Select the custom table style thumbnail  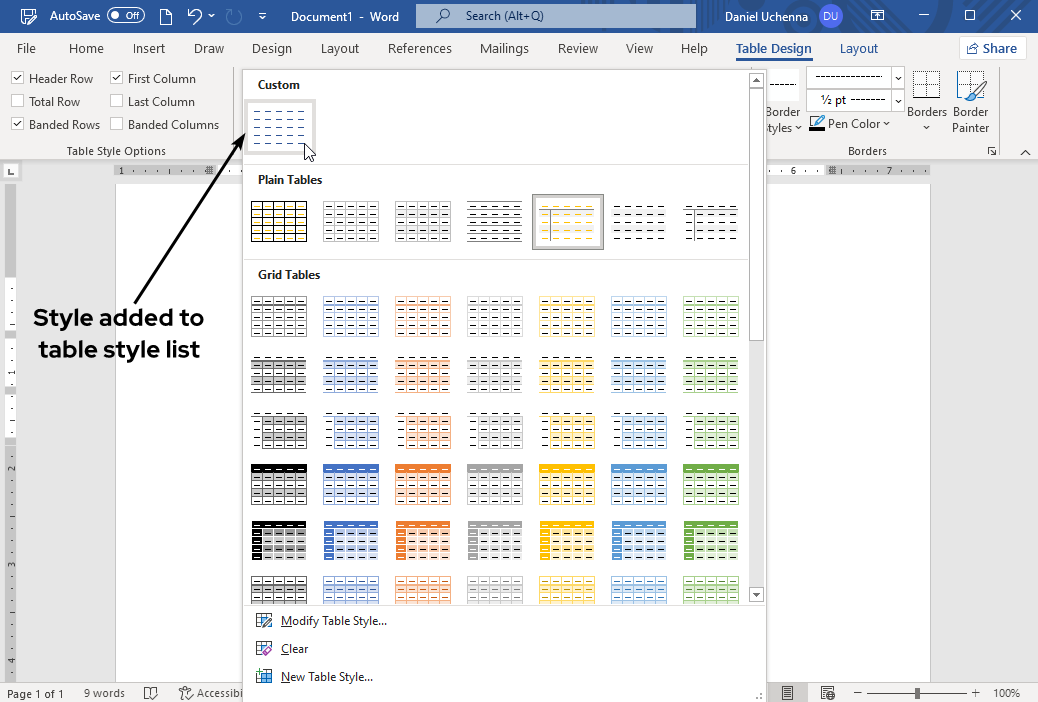point(280,128)
